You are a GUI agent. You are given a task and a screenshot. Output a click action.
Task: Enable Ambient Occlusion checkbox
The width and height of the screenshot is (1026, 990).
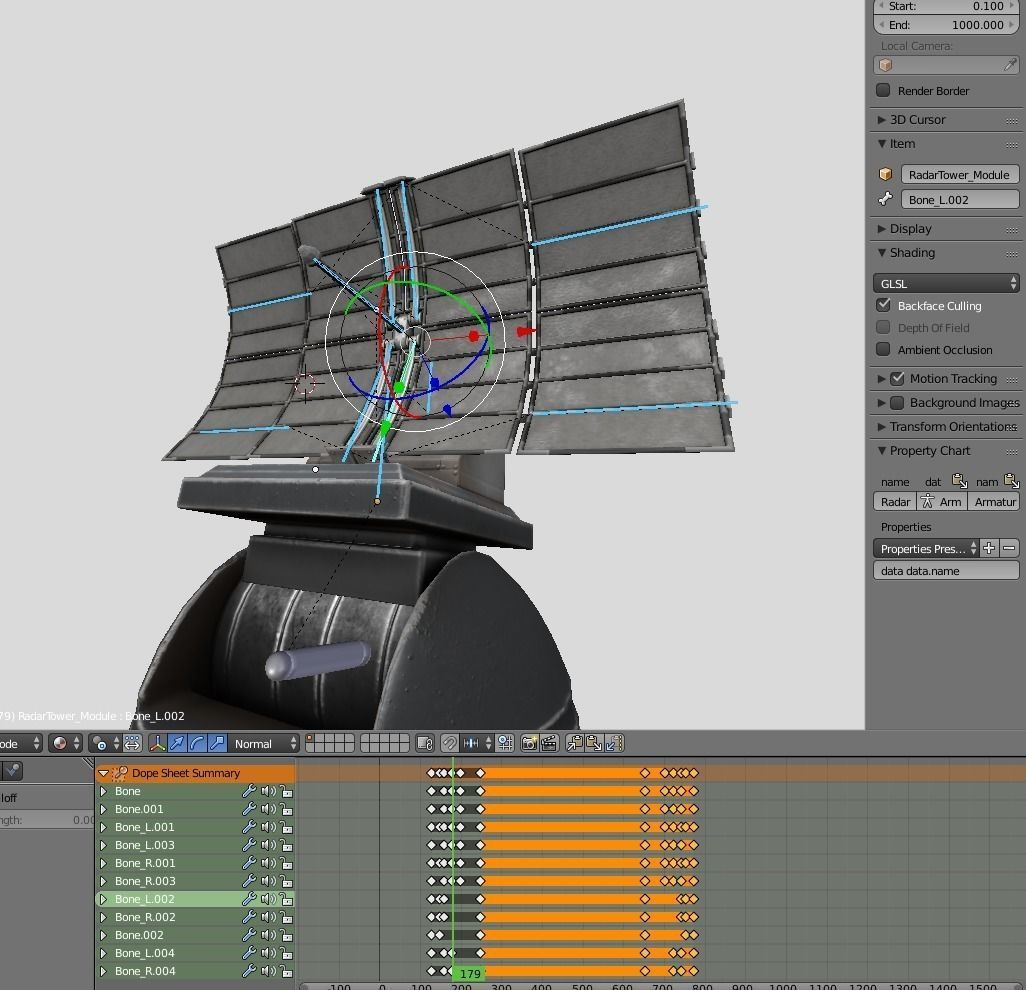(883, 349)
